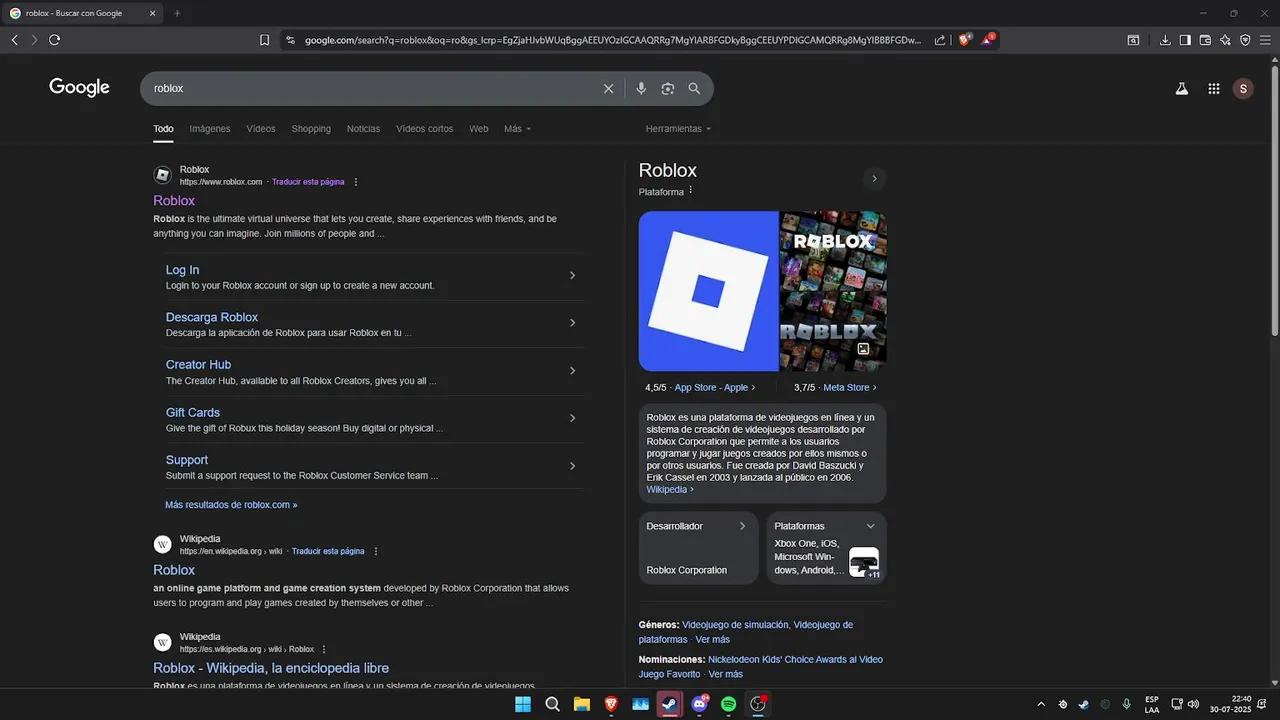This screenshot has width=1280, height=720.
Task: Open Brave Shields lion icon
Action: (965, 40)
